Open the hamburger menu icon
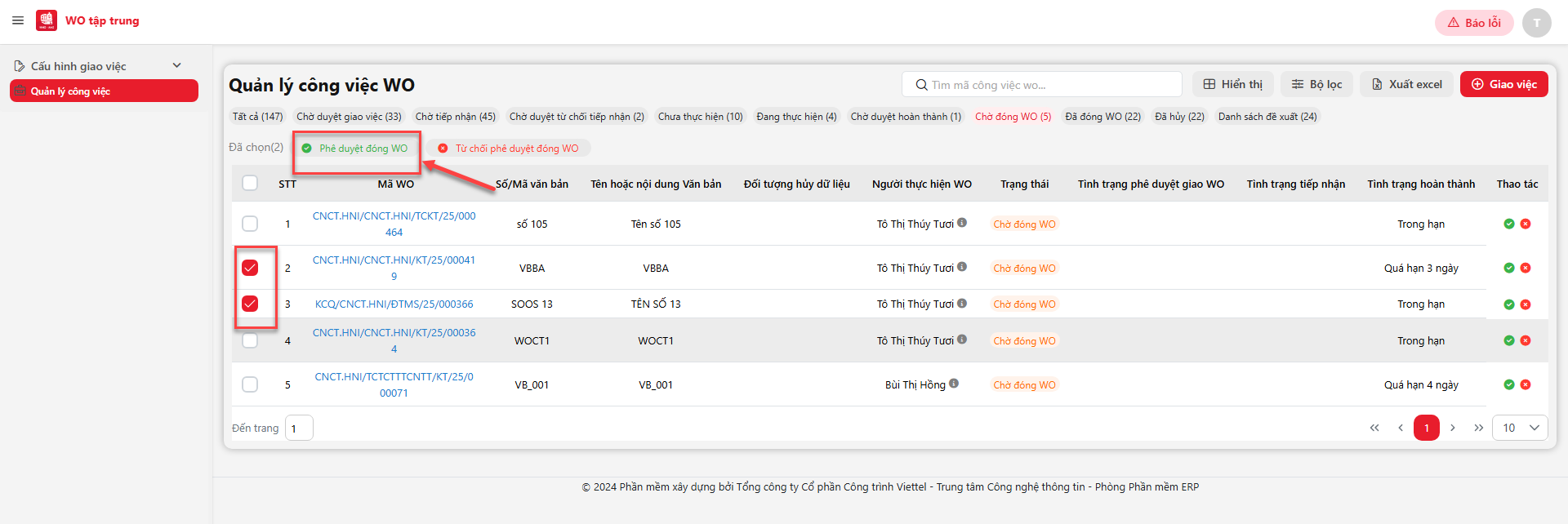 coord(18,20)
